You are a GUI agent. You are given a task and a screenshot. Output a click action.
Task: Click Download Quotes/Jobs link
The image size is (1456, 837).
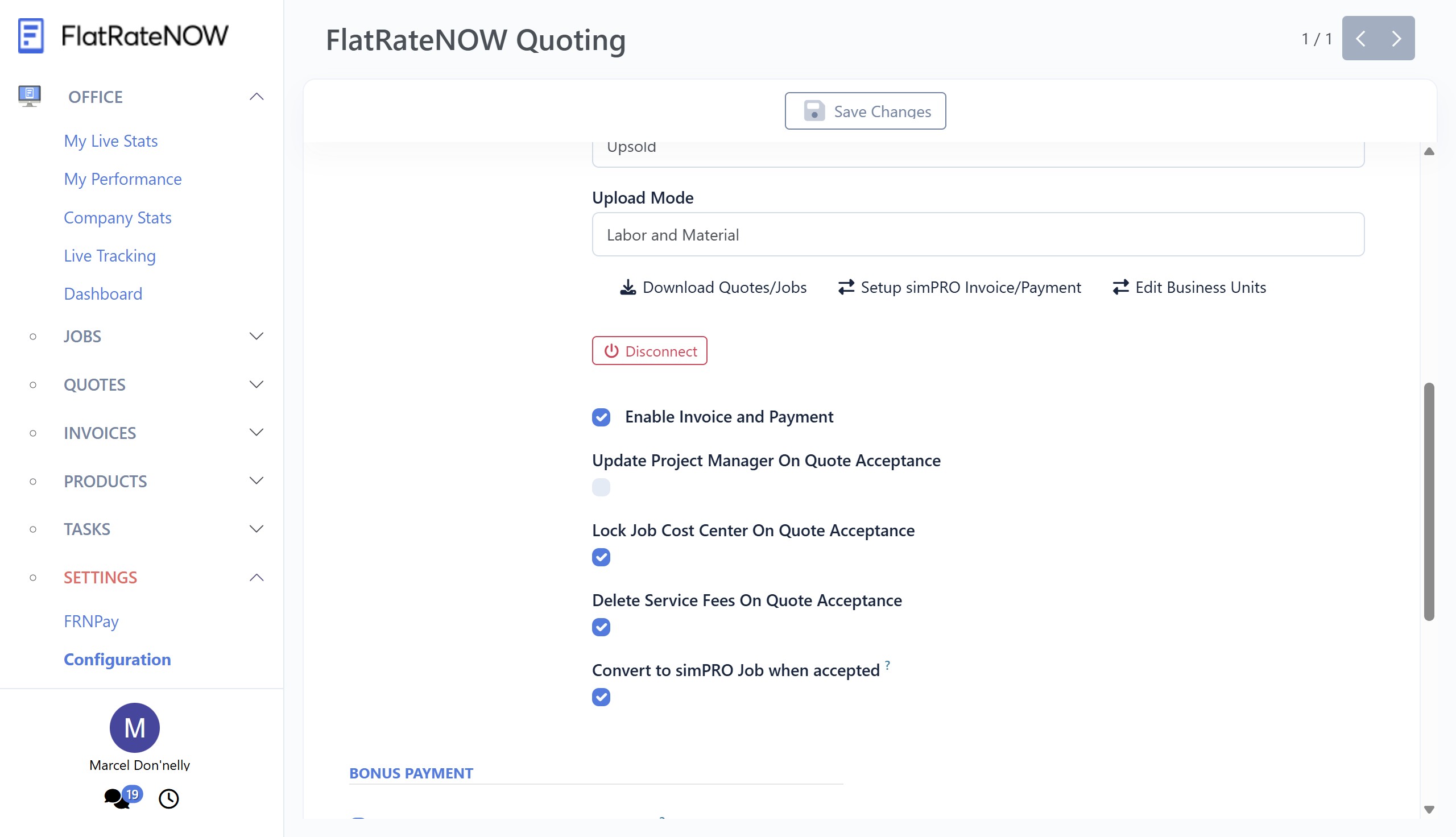tap(713, 287)
